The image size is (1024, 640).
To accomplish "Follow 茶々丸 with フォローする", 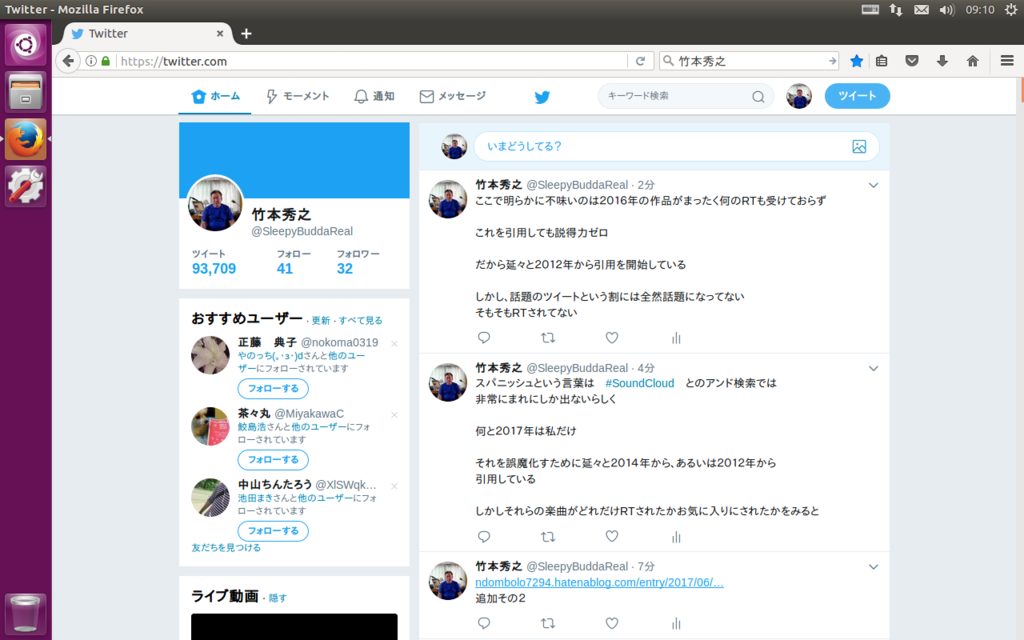I will coord(273,460).
